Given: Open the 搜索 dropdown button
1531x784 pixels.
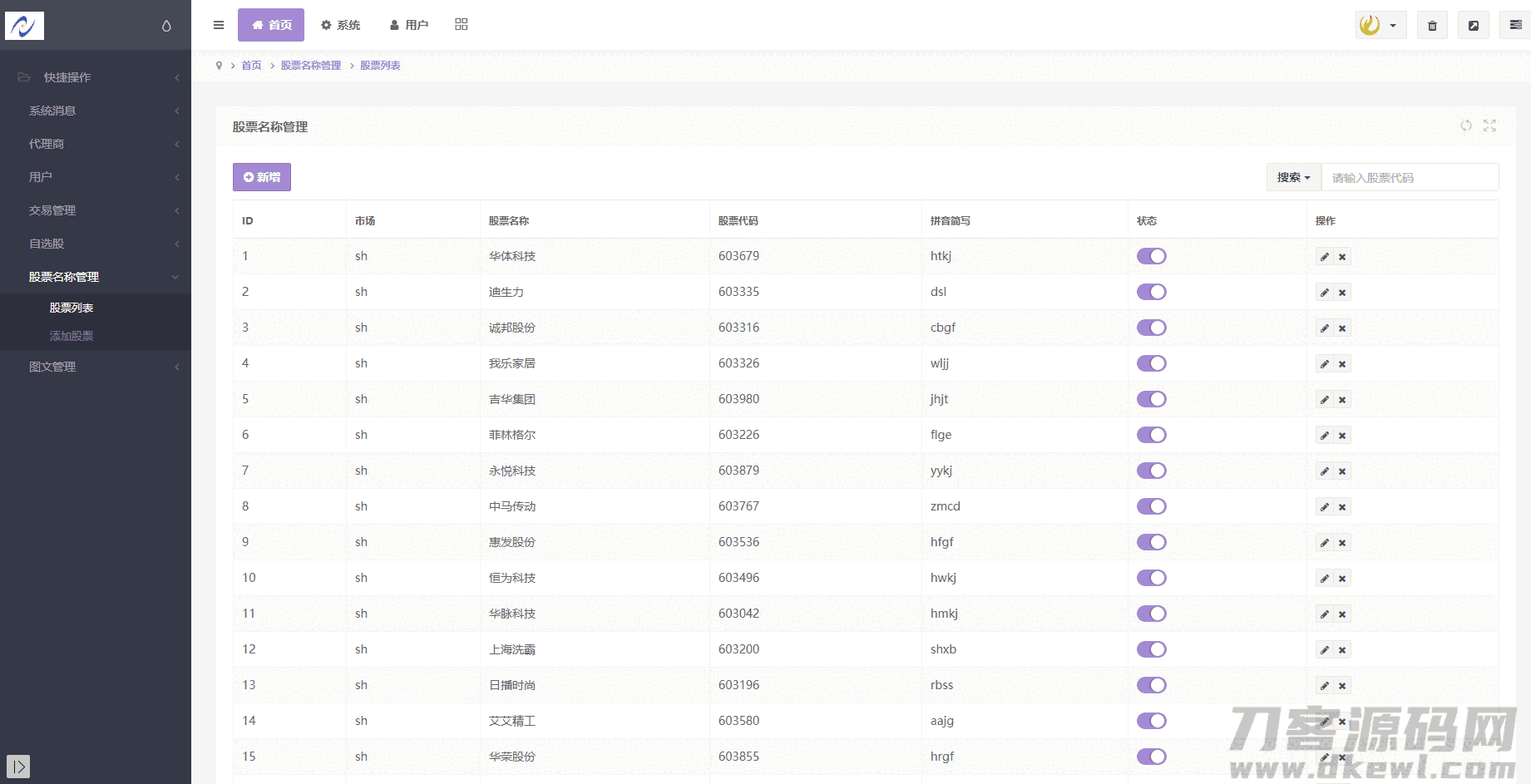Looking at the screenshot, I should point(1293,177).
